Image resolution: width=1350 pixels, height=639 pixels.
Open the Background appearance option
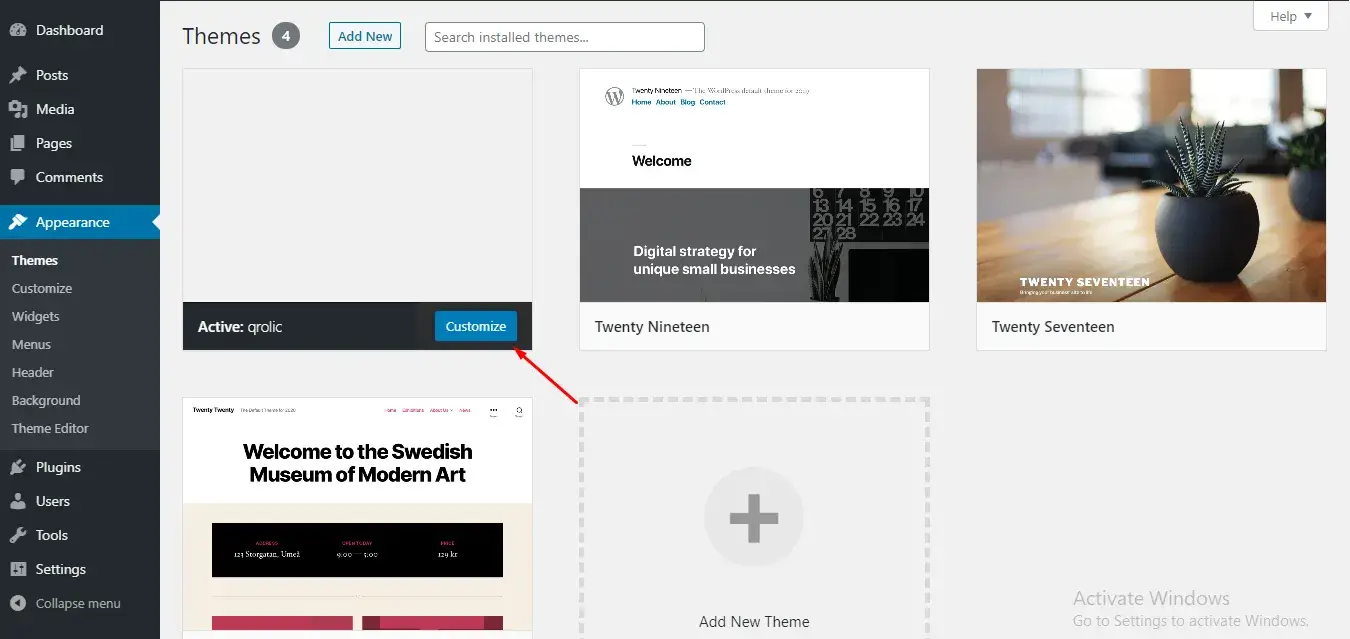tap(46, 400)
